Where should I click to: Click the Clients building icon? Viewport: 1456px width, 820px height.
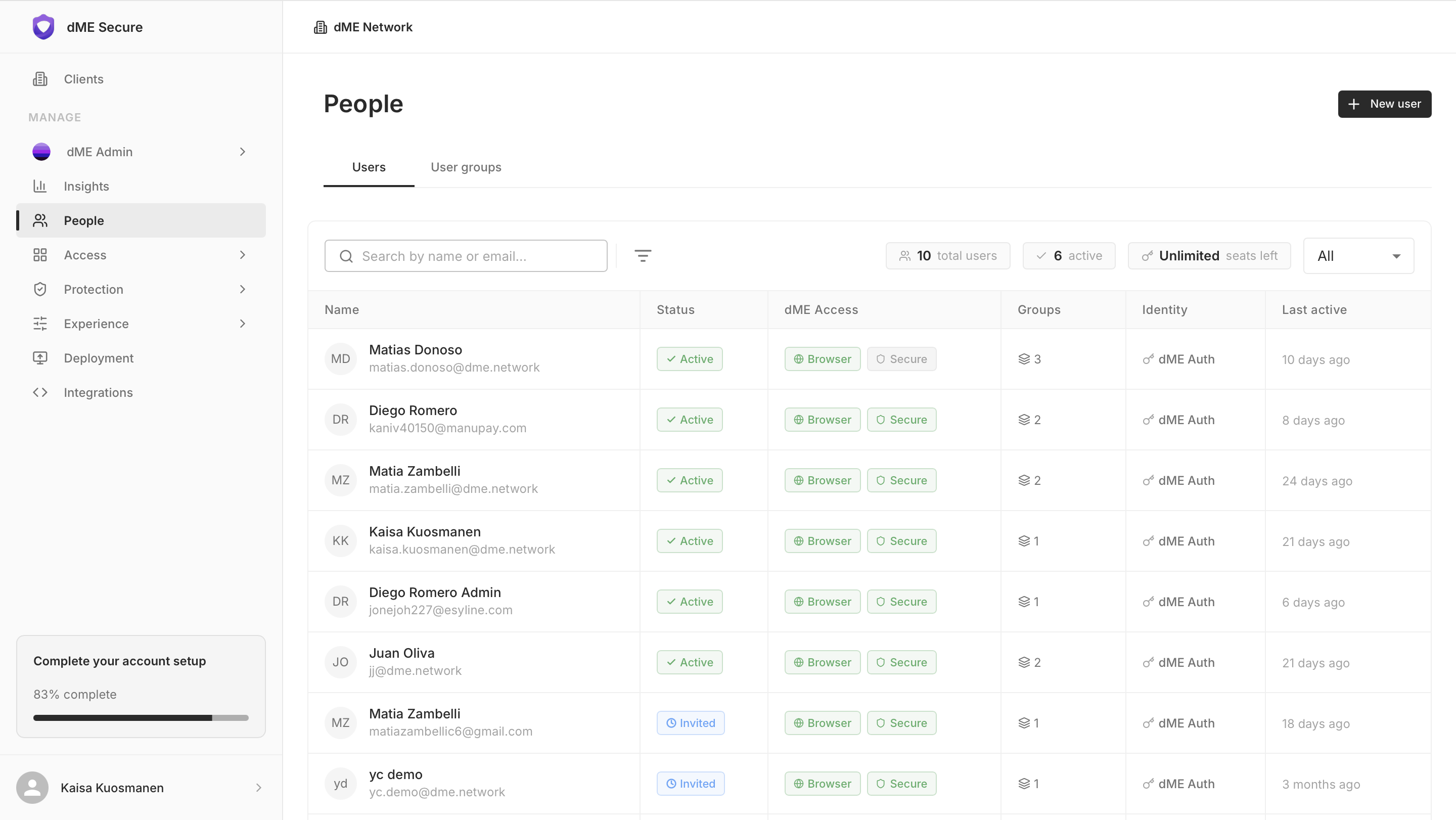[40, 79]
